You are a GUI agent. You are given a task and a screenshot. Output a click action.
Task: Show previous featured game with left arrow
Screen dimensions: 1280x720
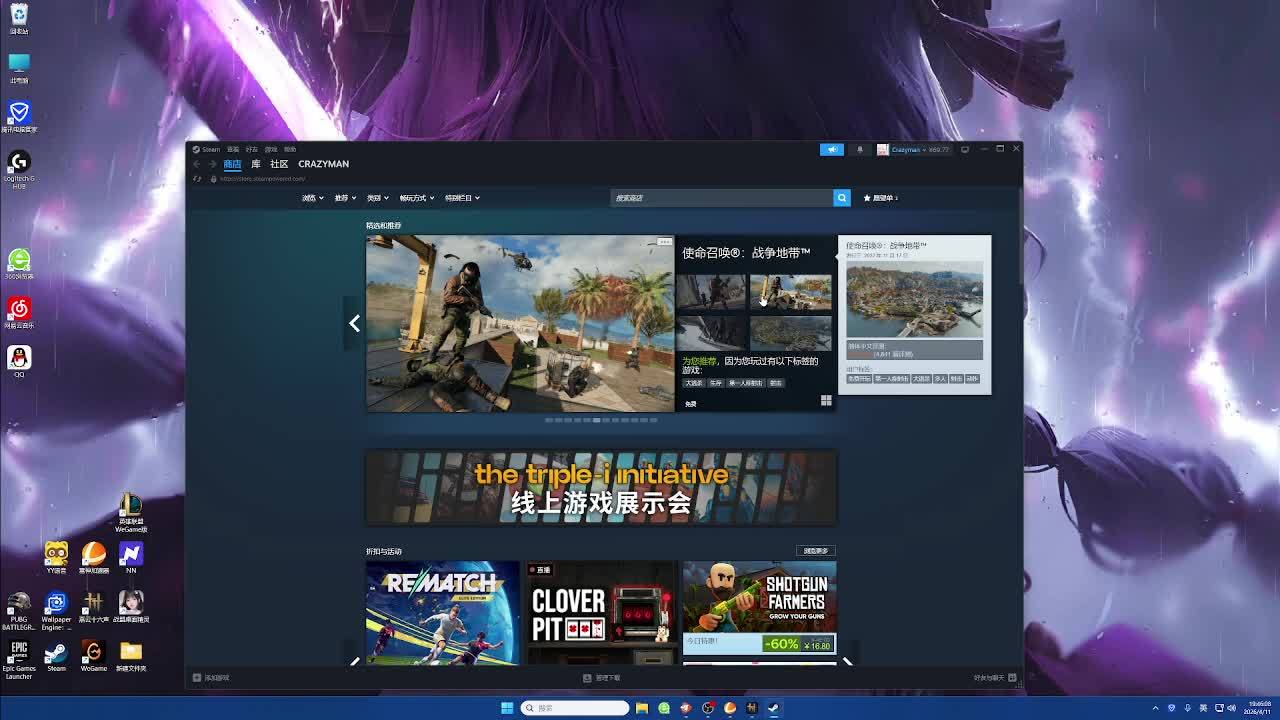point(354,323)
